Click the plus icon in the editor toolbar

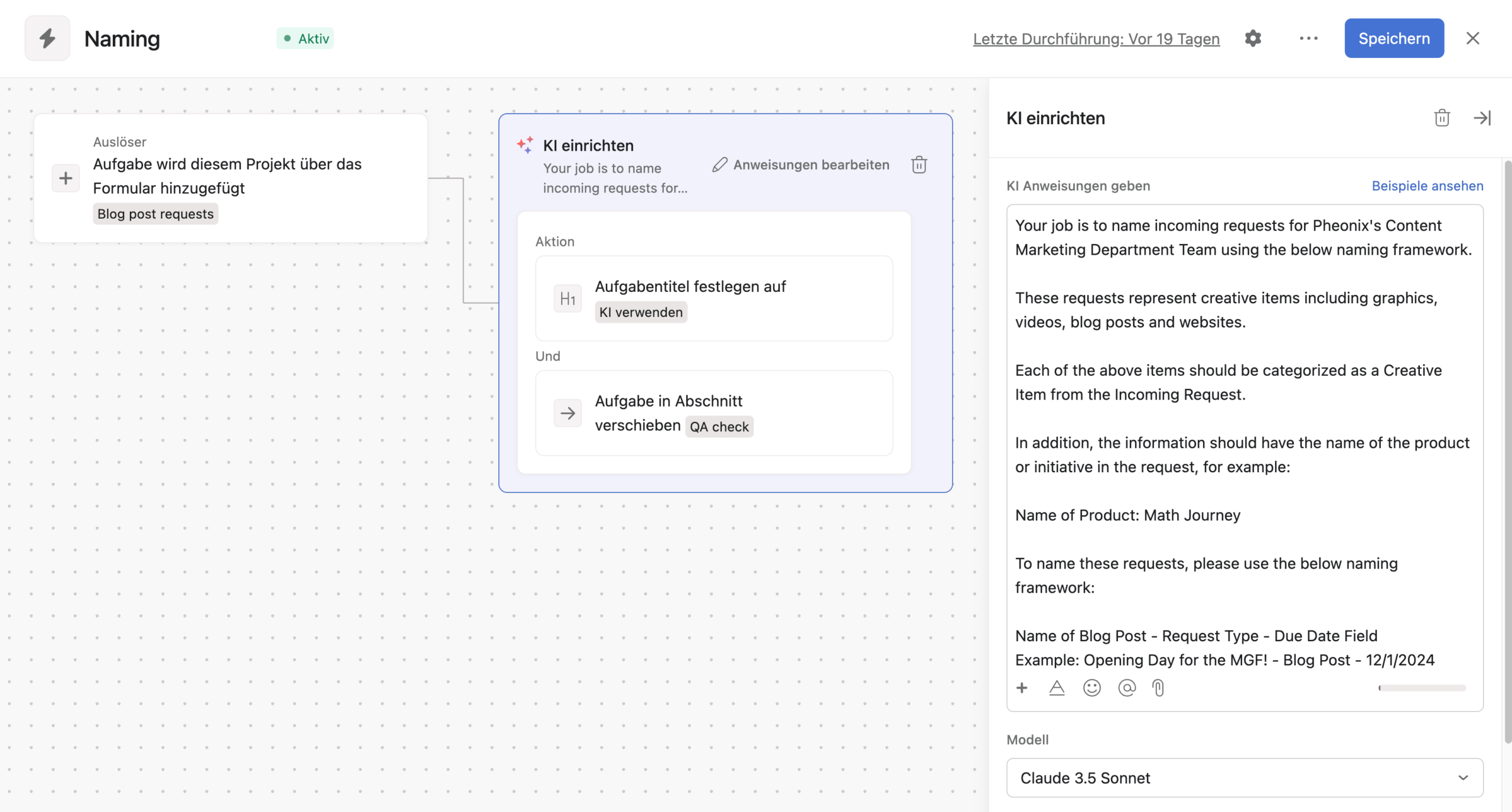[1022, 688]
